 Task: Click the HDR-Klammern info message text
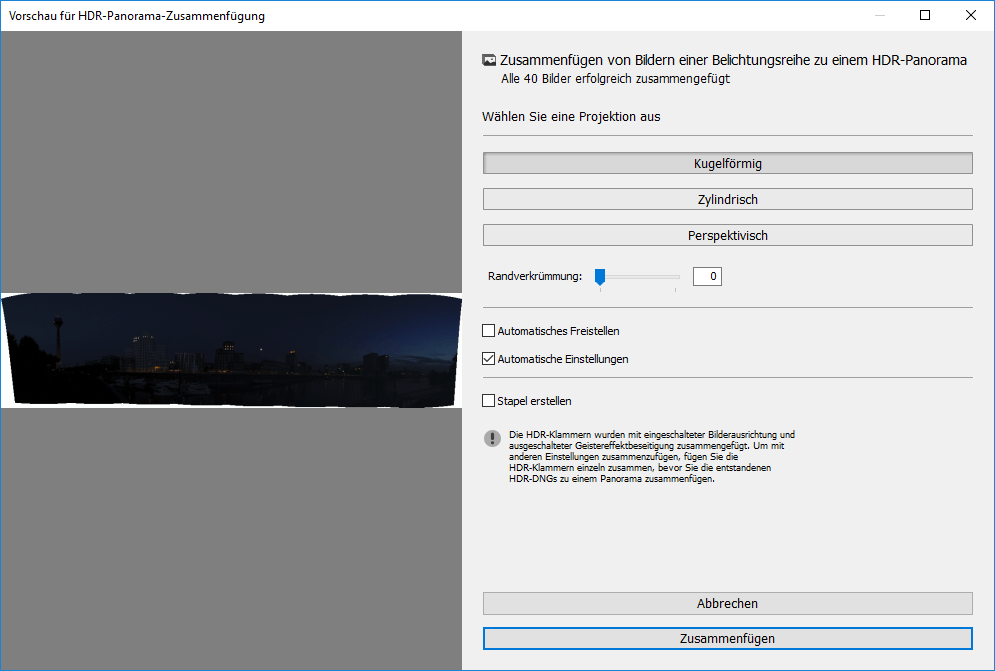coord(652,456)
